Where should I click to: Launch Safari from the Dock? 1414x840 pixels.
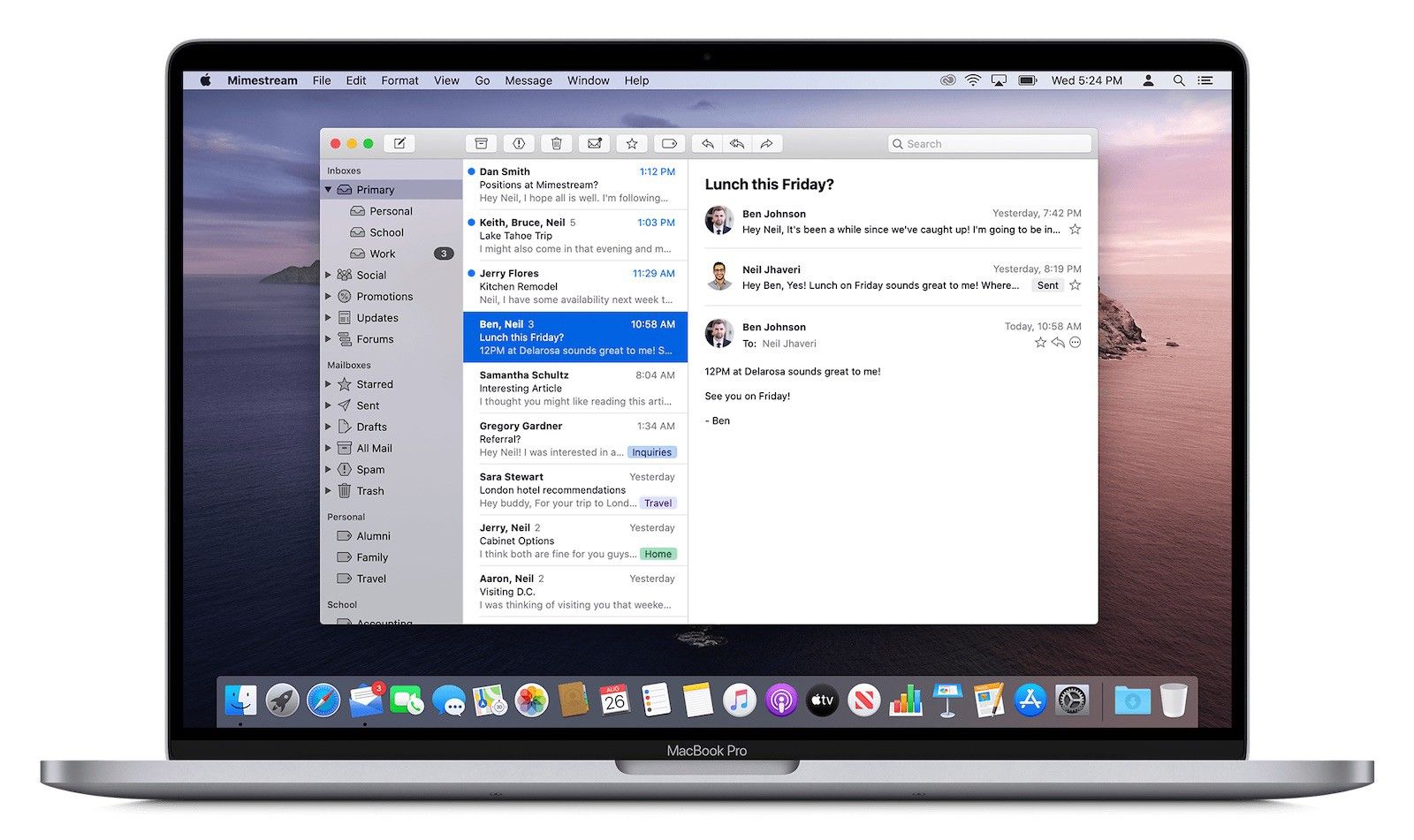(x=323, y=701)
